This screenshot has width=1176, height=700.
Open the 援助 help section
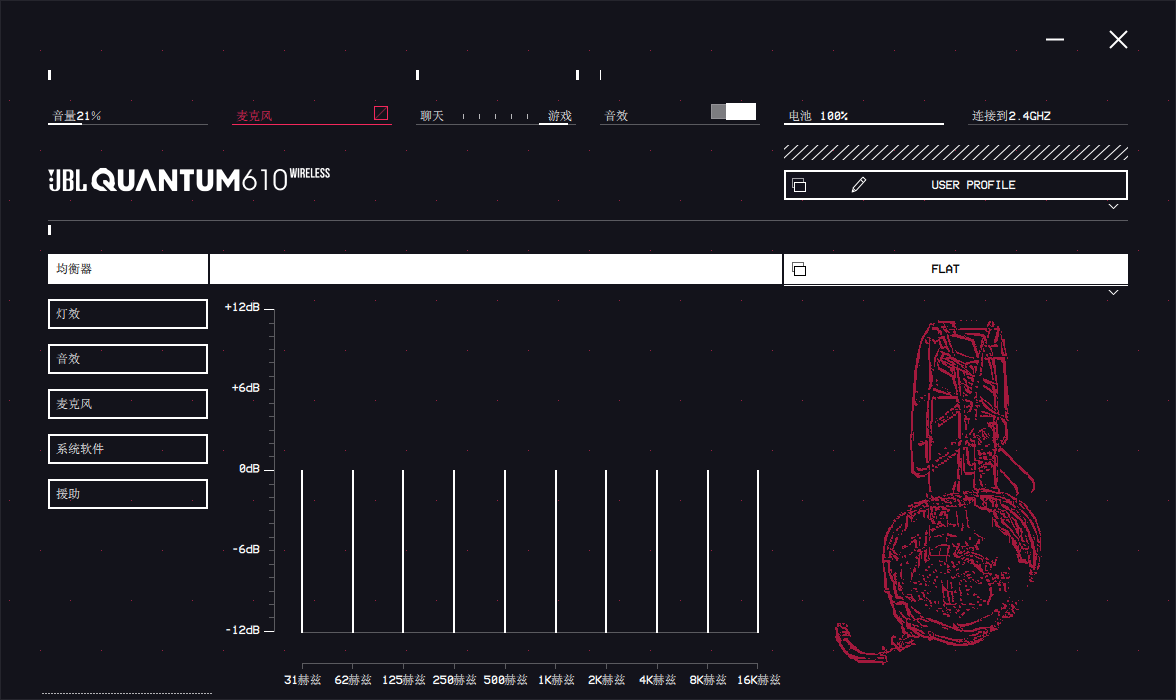point(128,494)
